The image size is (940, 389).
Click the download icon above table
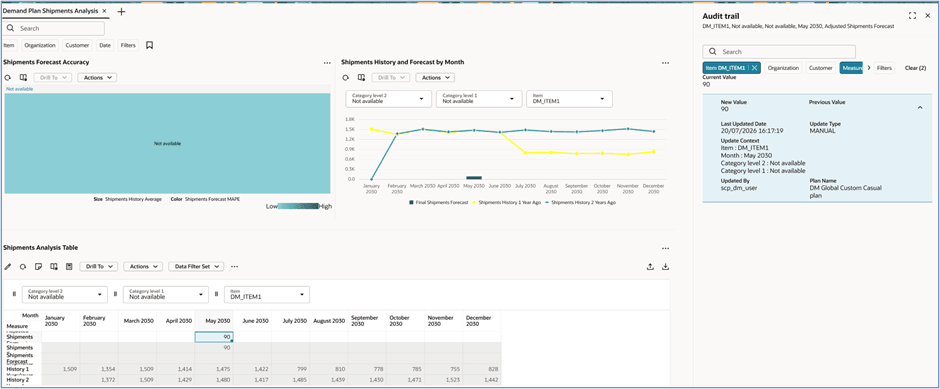[665, 267]
